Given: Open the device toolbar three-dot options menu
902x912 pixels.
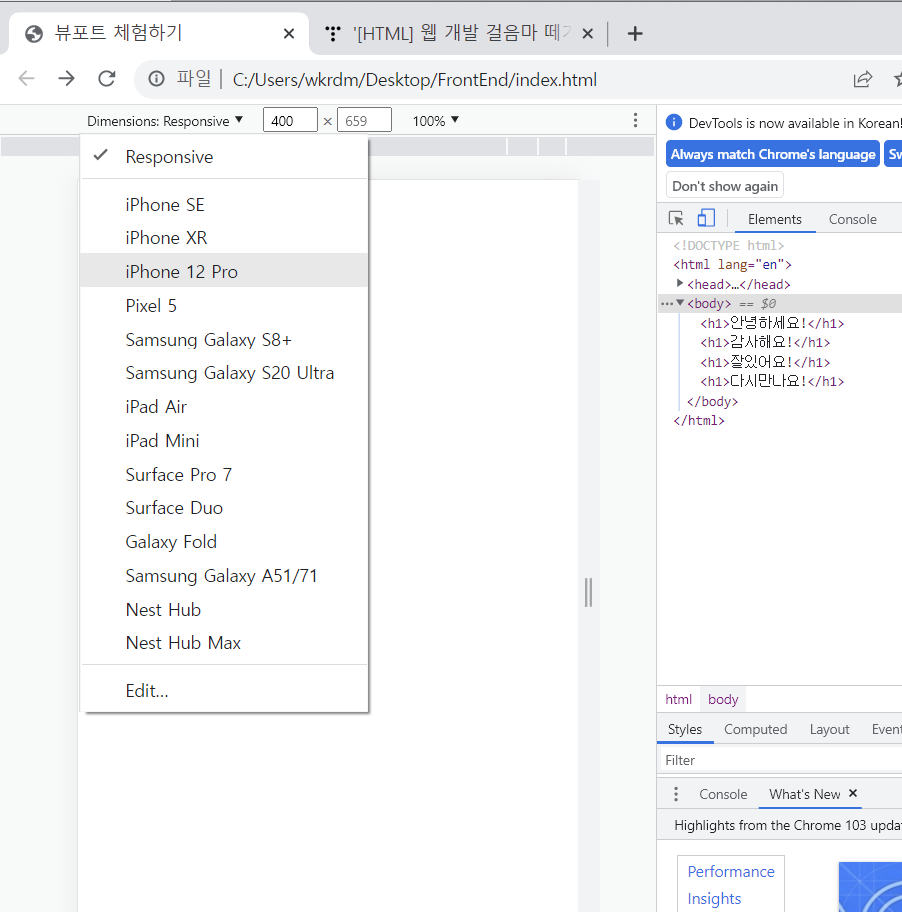Looking at the screenshot, I should tap(635, 120).
